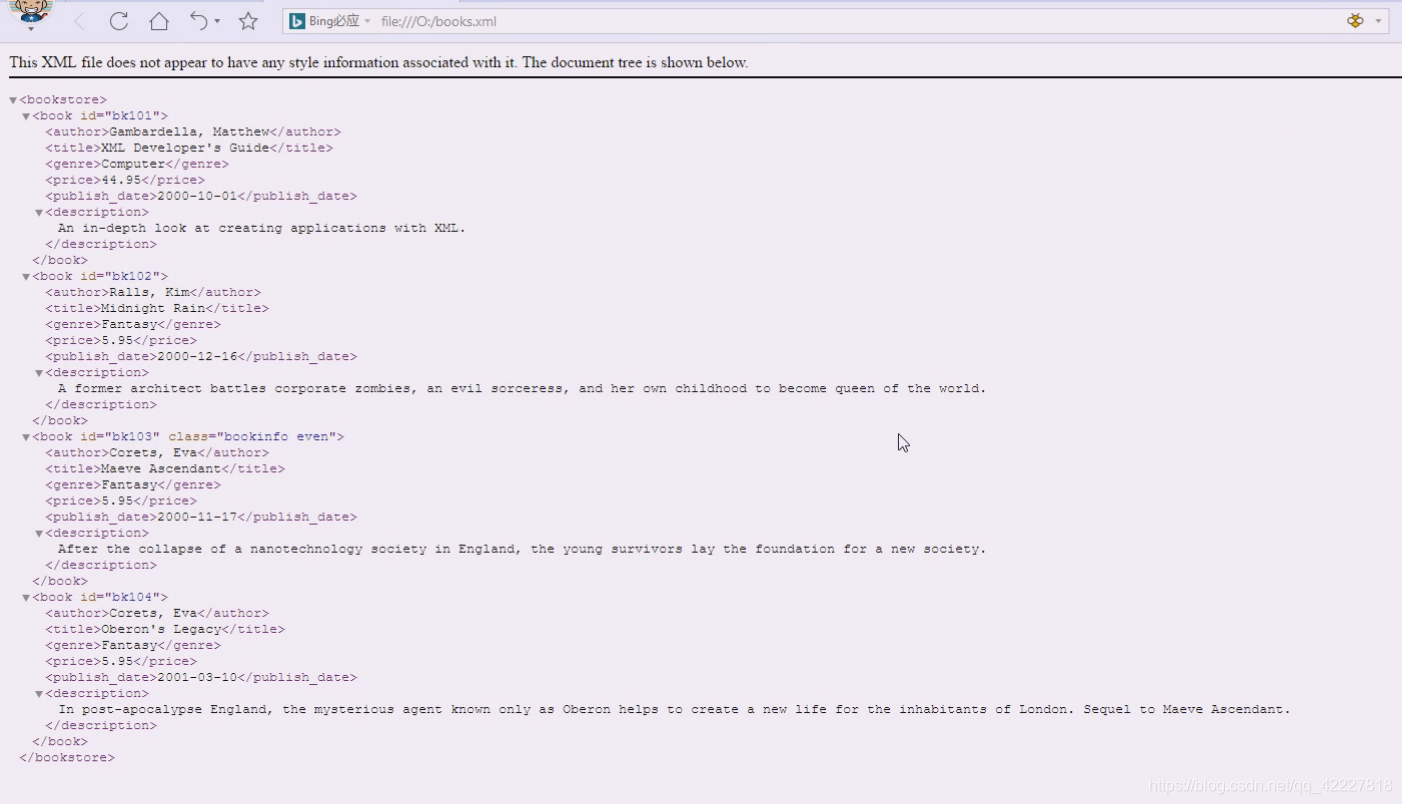Click the undo closed page arrow
Screen dimensions: 1402x804
coord(199,21)
